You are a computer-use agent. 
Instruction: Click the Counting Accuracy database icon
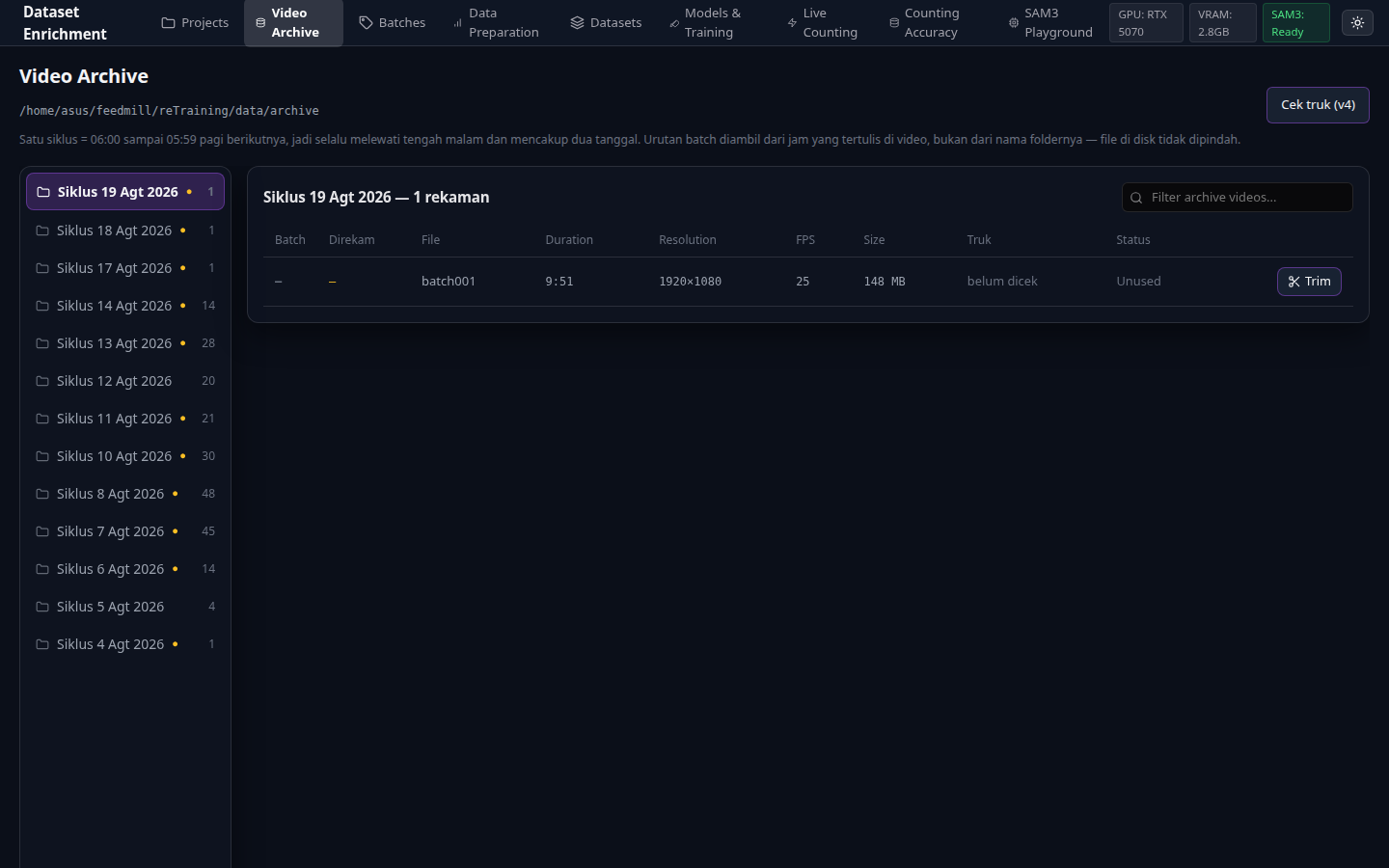(x=894, y=22)
